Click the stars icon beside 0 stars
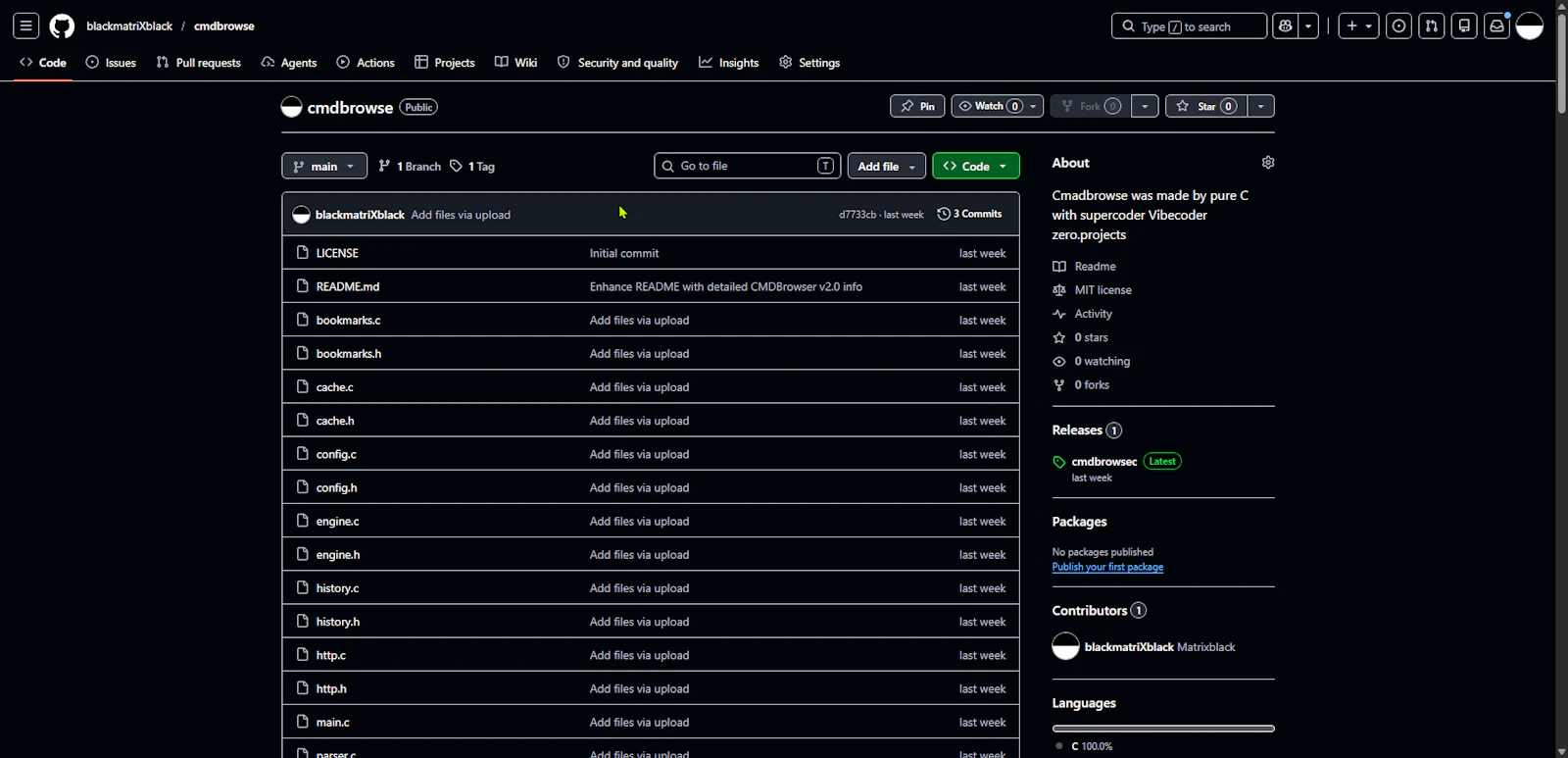1568x758 pixels. coord(1059,337)
